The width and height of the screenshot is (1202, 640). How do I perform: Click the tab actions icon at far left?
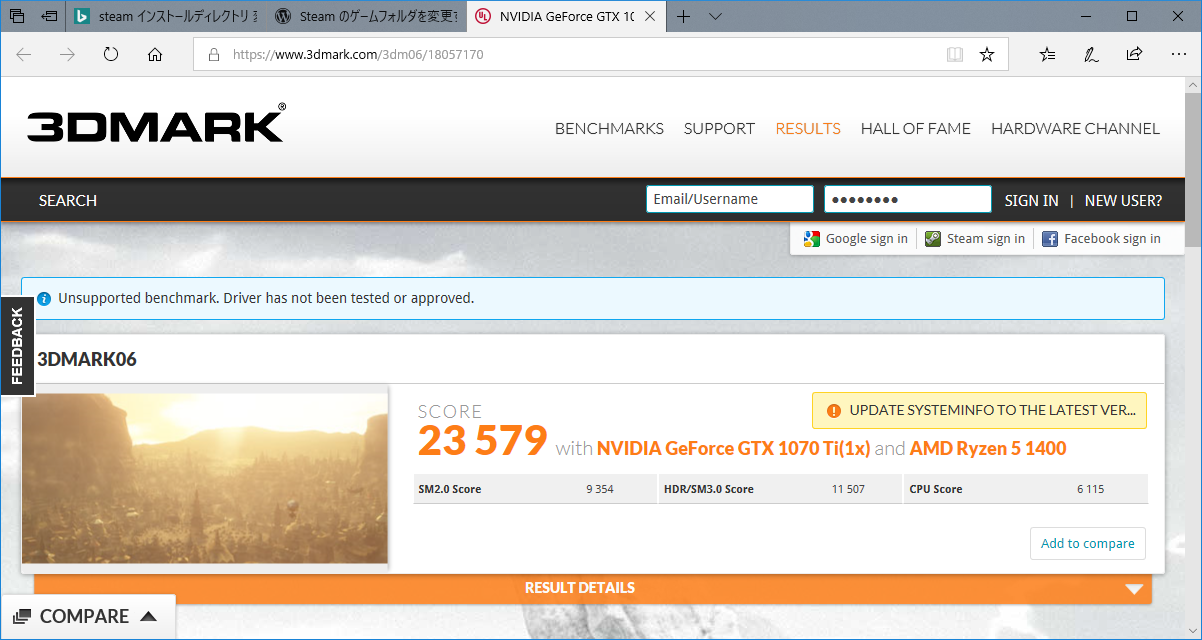(17, 16)
